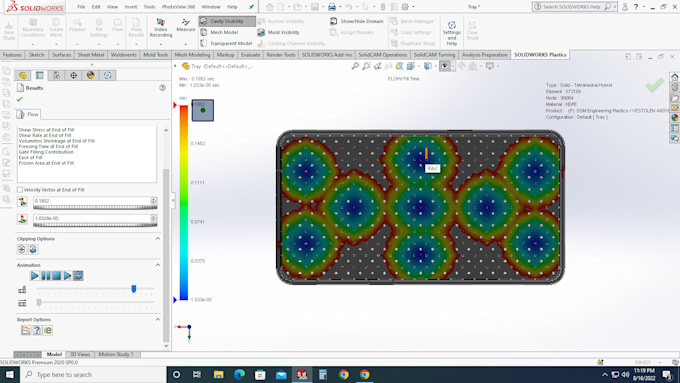Screen dimensions: 680x383
Task: Click the Measure tool icon
Action: coord(186,22)
